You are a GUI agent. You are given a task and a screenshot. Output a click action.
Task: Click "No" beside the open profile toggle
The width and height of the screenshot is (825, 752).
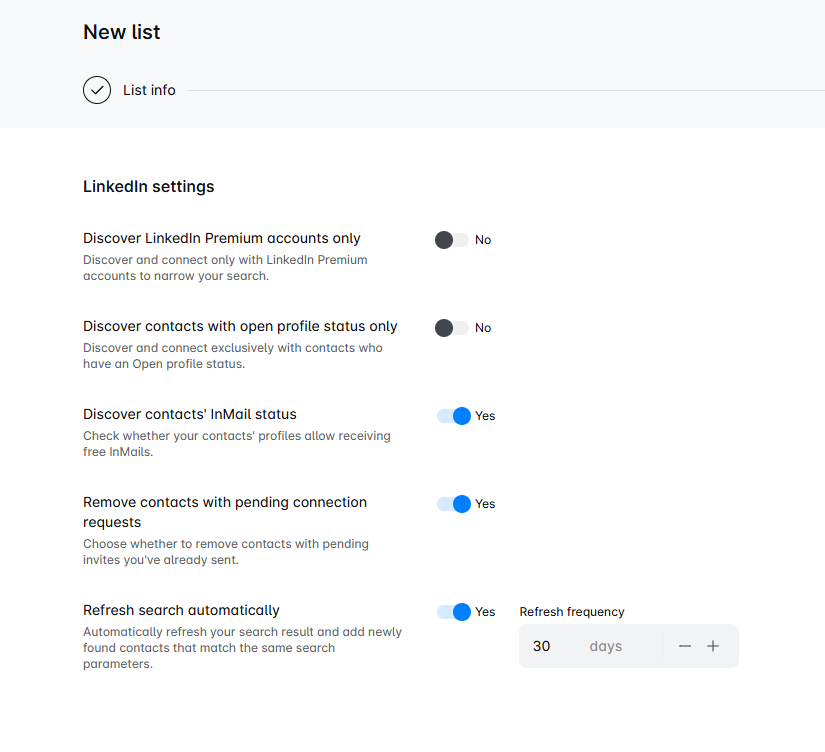[x=483, y=328]
